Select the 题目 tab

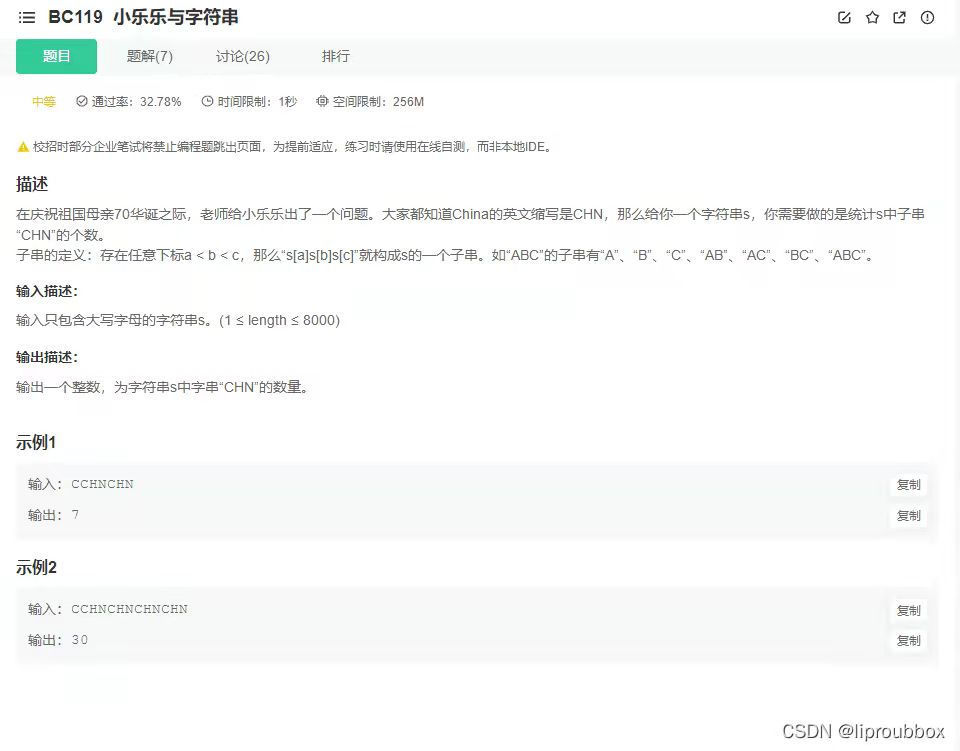56,56
